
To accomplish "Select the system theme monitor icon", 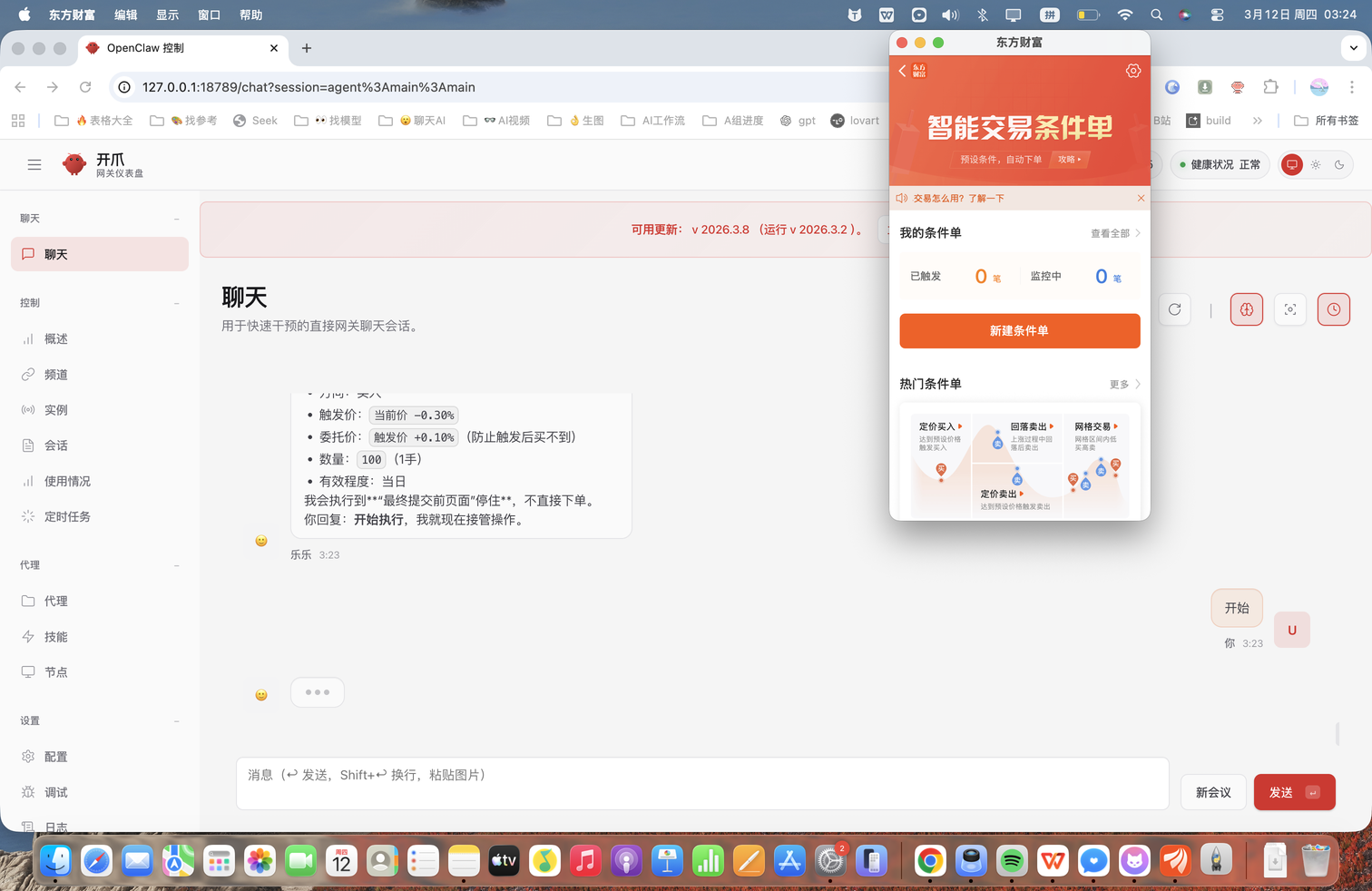I will pos(1292,164).
